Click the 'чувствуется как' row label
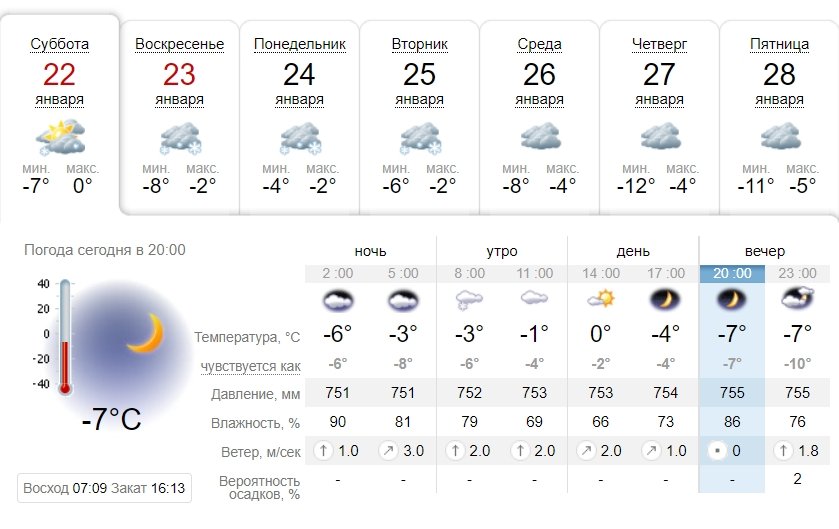This screenshot has height=529, width=839. coord(250,365)
